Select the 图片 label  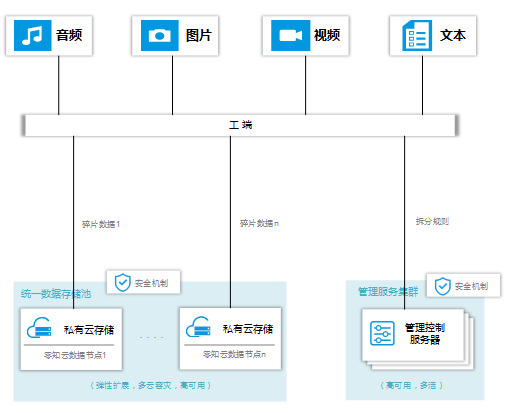coord(199,35)
